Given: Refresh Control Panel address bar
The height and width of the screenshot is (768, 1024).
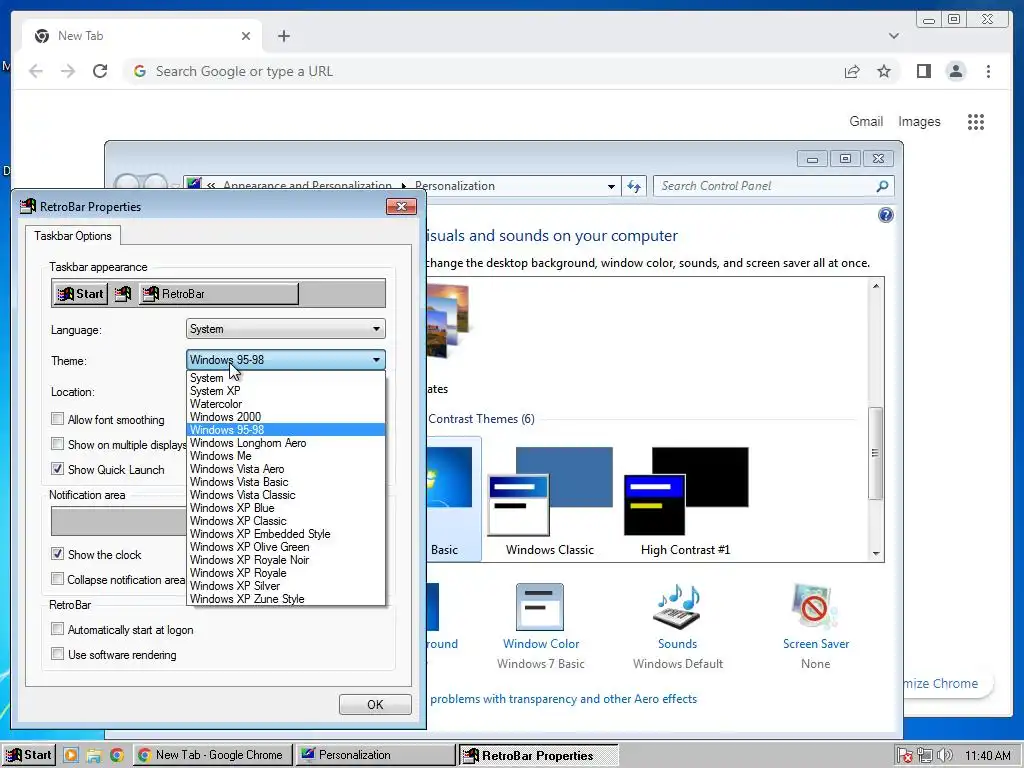Looking at the screenshot, I should [x=633, y=186].
